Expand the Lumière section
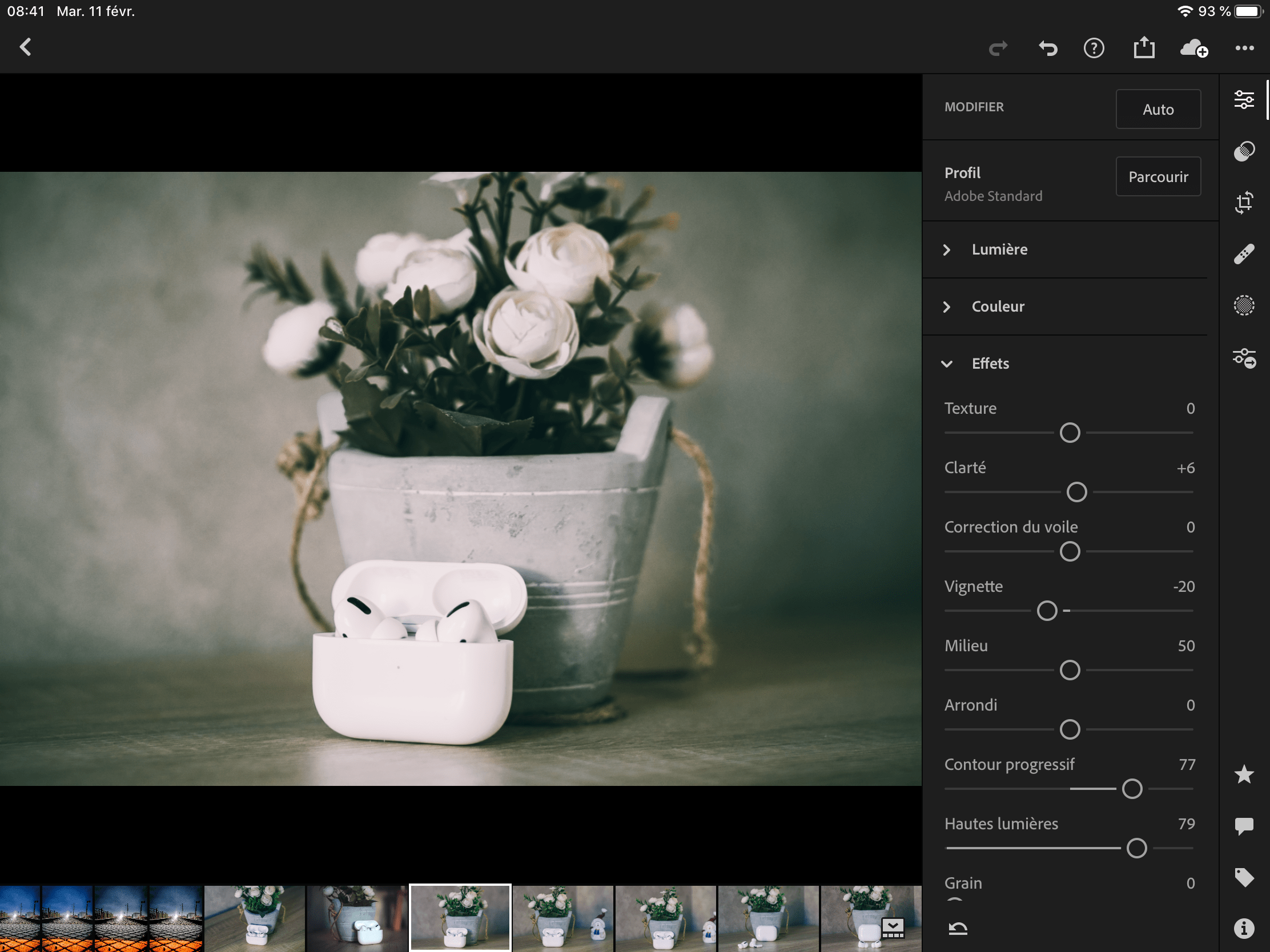The image size is (1270, 952). [999, 249]
